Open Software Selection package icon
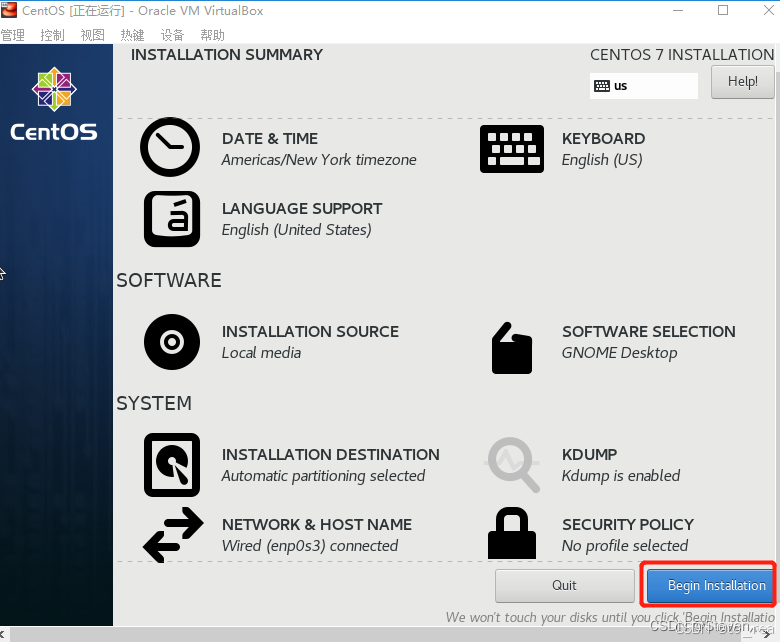This screenshot has height=642, width=780. point(511,348)
